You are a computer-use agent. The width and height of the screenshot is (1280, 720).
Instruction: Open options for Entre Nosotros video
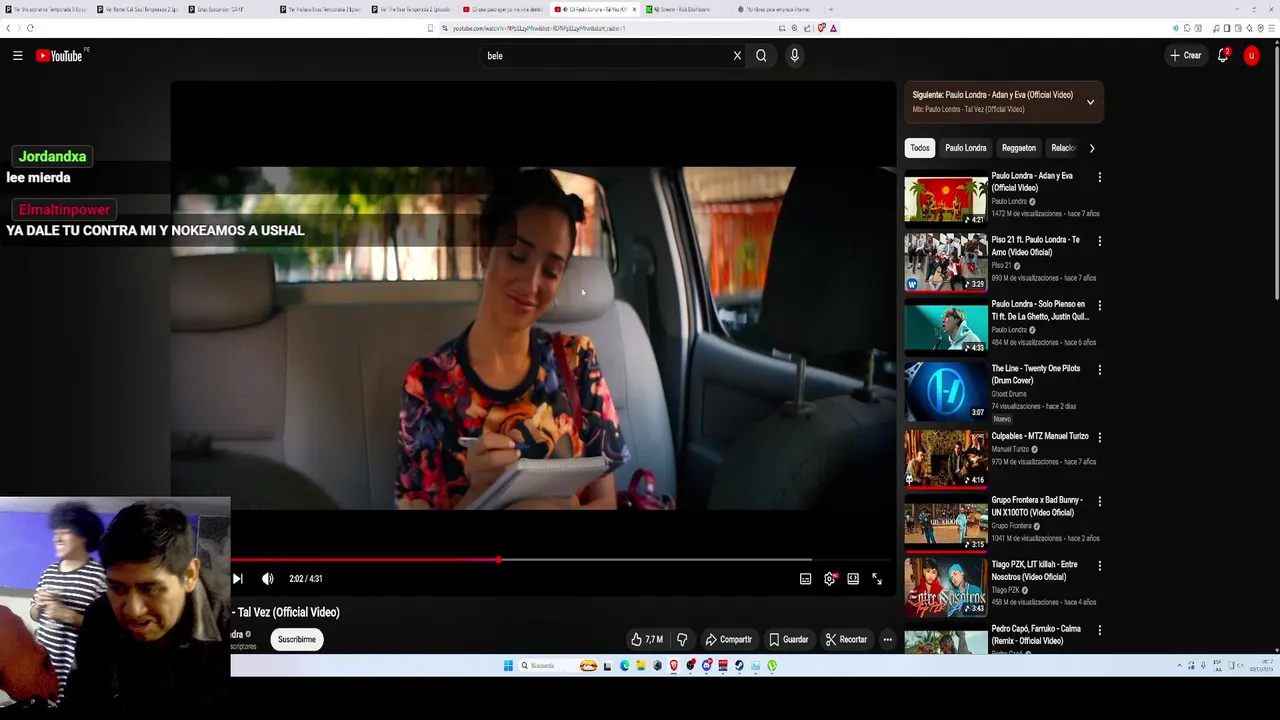click(x=1099, y=566)
